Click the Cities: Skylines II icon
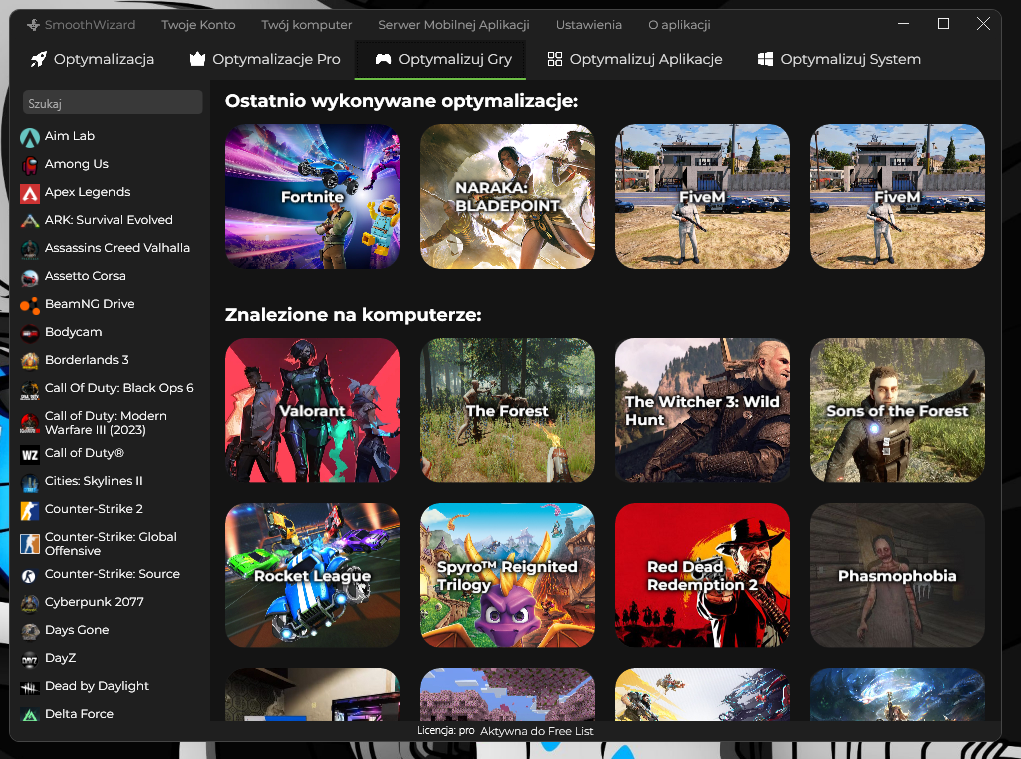Image resolution: width=1021 pixels, height=759 pixels. (30, 482)
